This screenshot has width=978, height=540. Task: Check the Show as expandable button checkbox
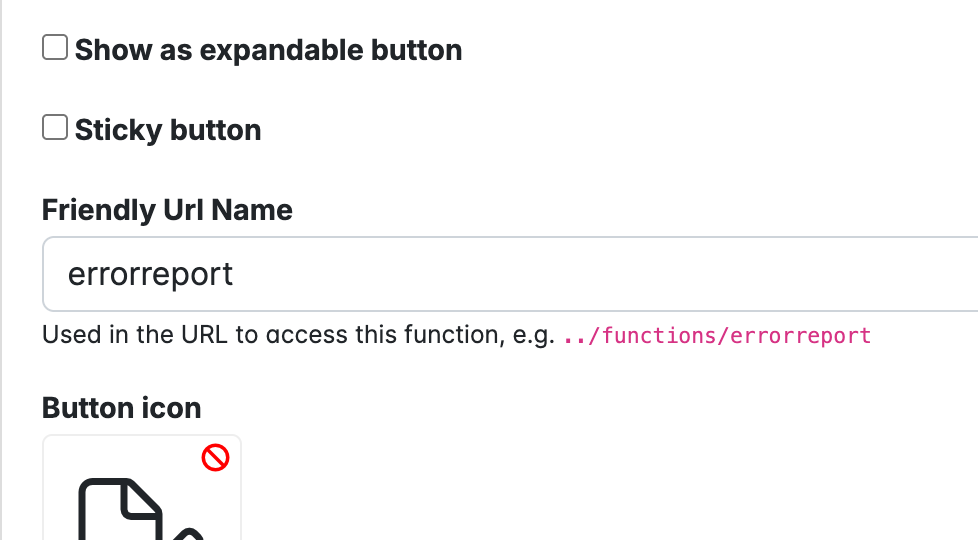point(55,48)
